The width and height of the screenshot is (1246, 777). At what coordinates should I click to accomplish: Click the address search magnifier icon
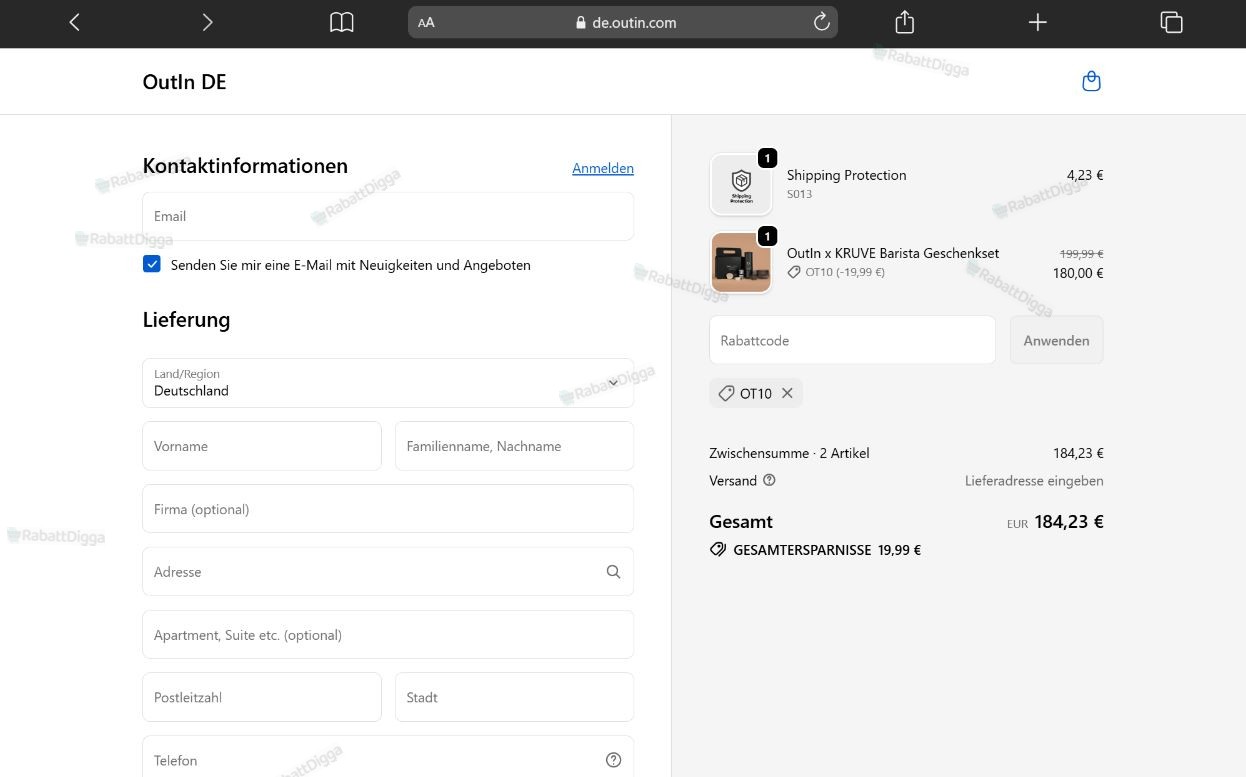point(613,572)
